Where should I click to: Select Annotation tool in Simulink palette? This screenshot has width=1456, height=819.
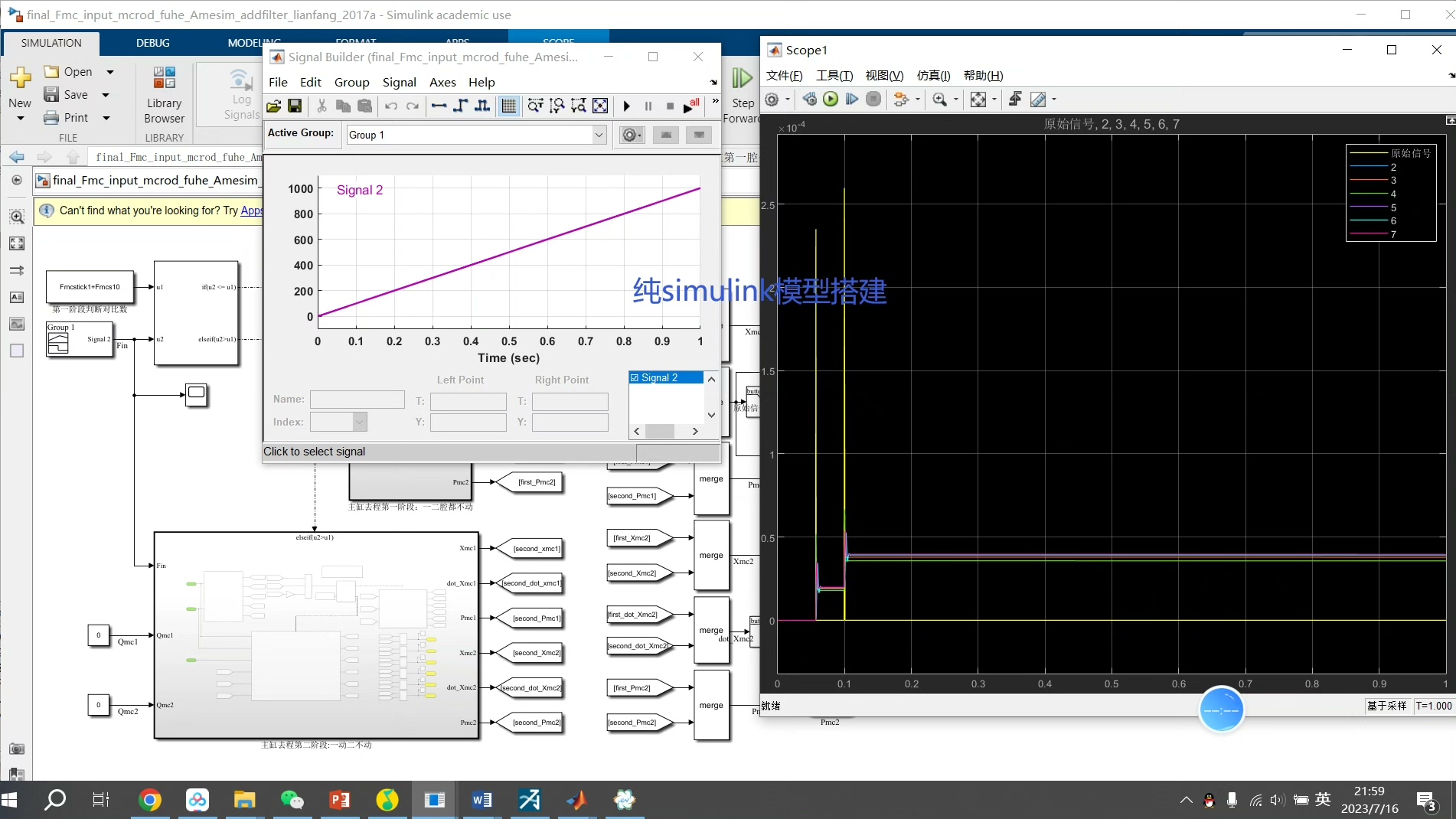(x=17, y=297)
